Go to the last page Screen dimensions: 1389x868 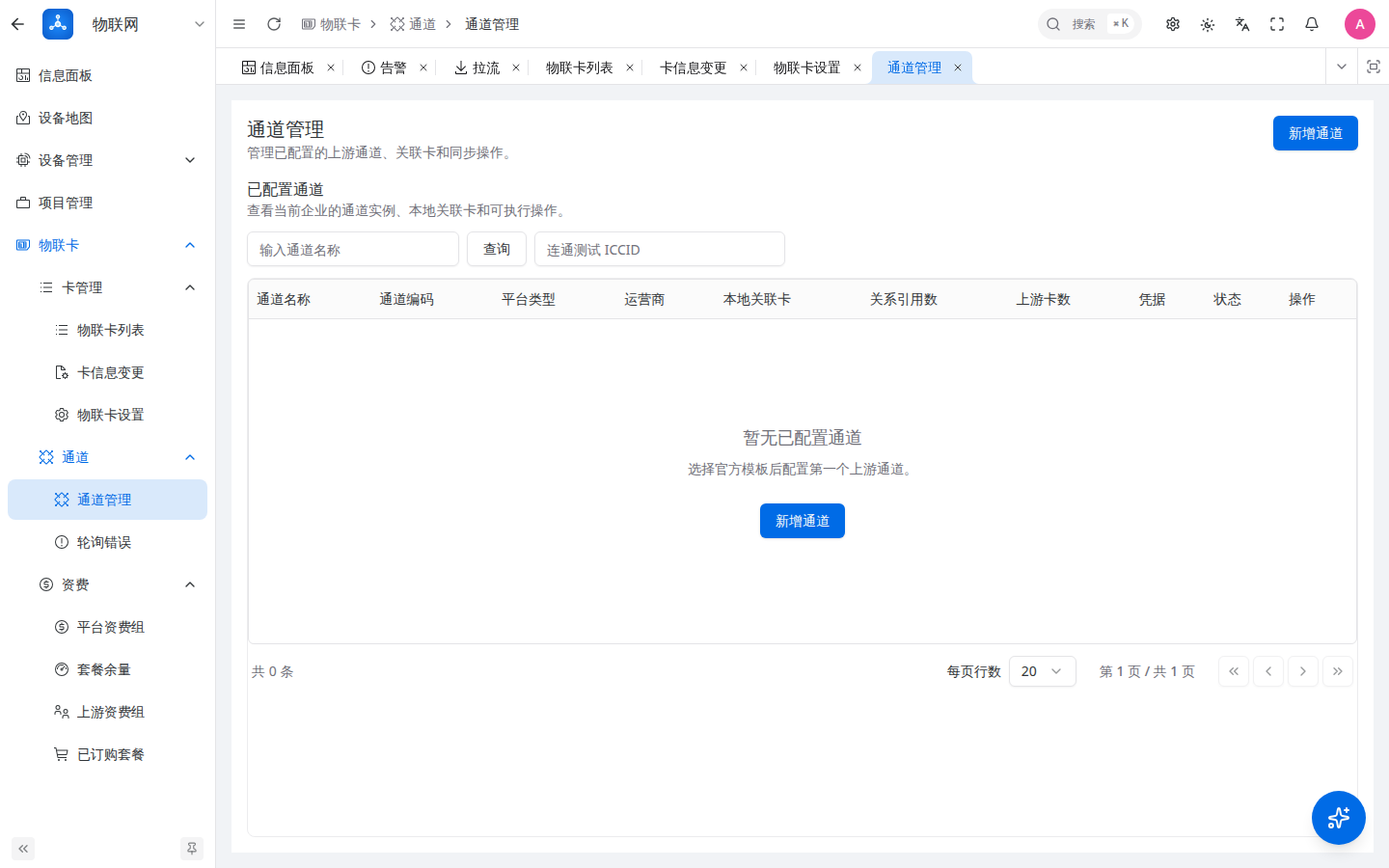click(x=1338, y=671)
